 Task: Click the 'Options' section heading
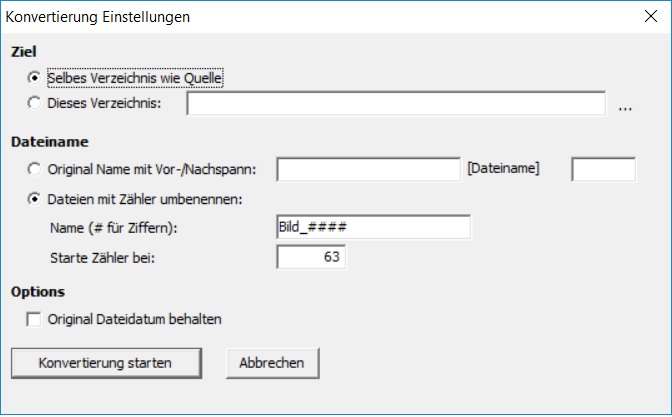click(37, 292)
